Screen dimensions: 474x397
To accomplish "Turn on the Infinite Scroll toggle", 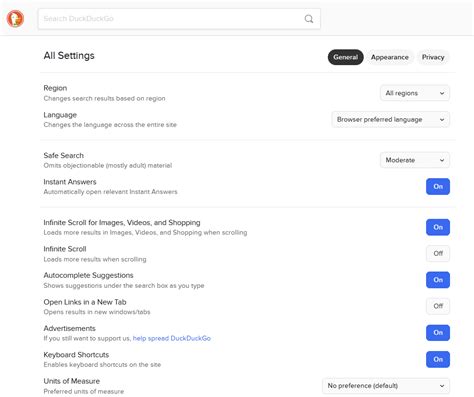I will (438, 253).
